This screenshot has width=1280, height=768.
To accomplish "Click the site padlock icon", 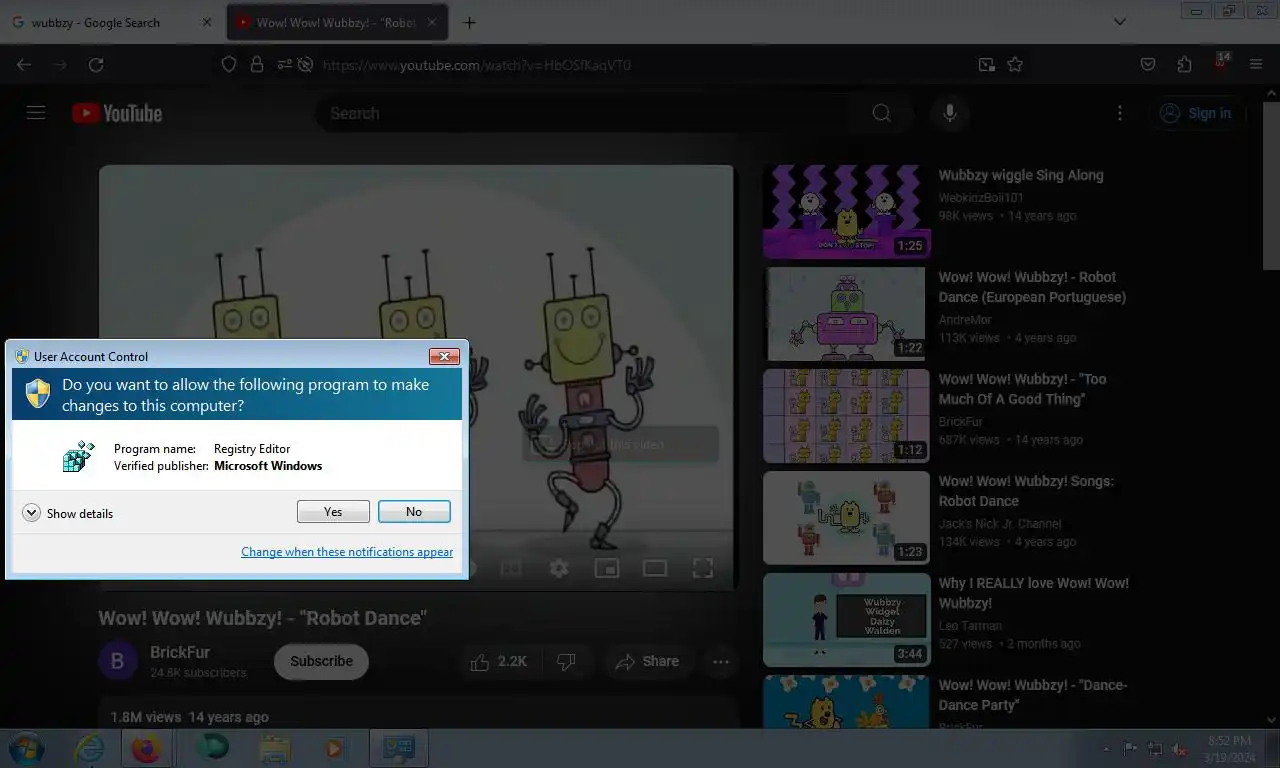I will tap(257, 65).
